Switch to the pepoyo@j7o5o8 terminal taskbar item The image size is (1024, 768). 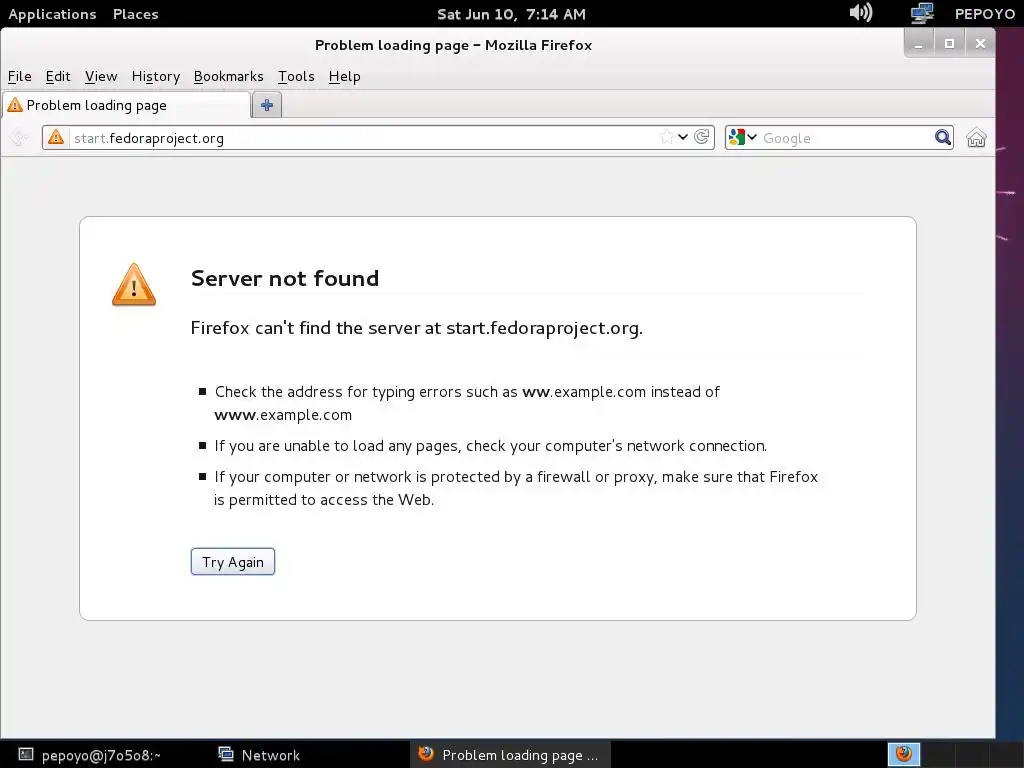tap(90, 755)
